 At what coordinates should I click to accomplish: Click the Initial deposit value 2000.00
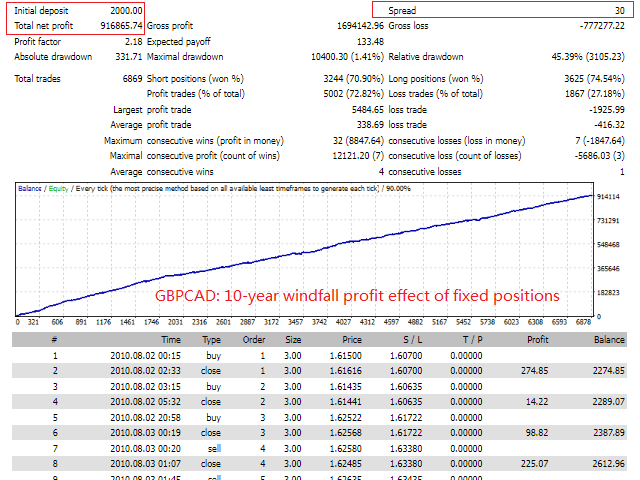click(126, 11)
